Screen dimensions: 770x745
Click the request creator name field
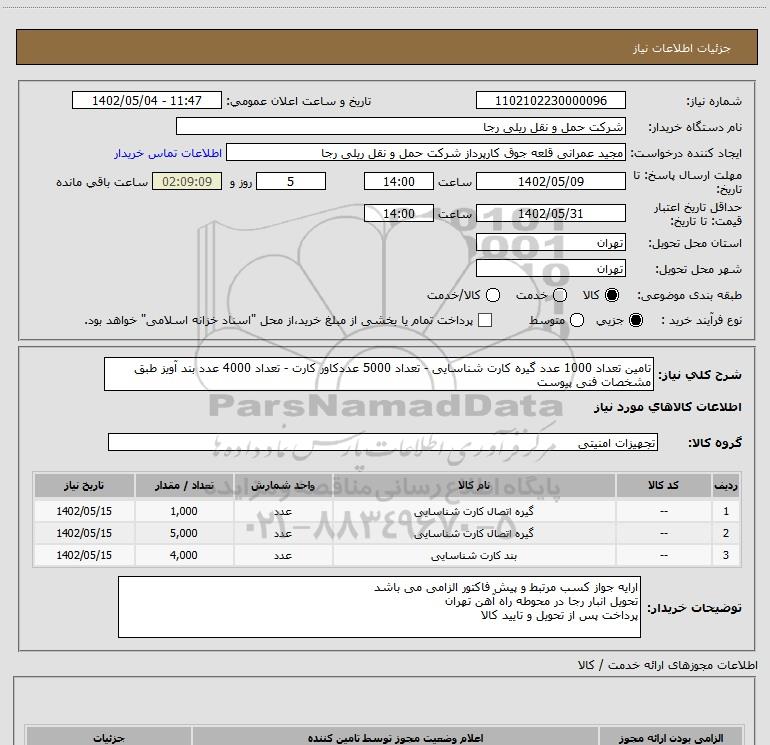(x=426, y=152)
